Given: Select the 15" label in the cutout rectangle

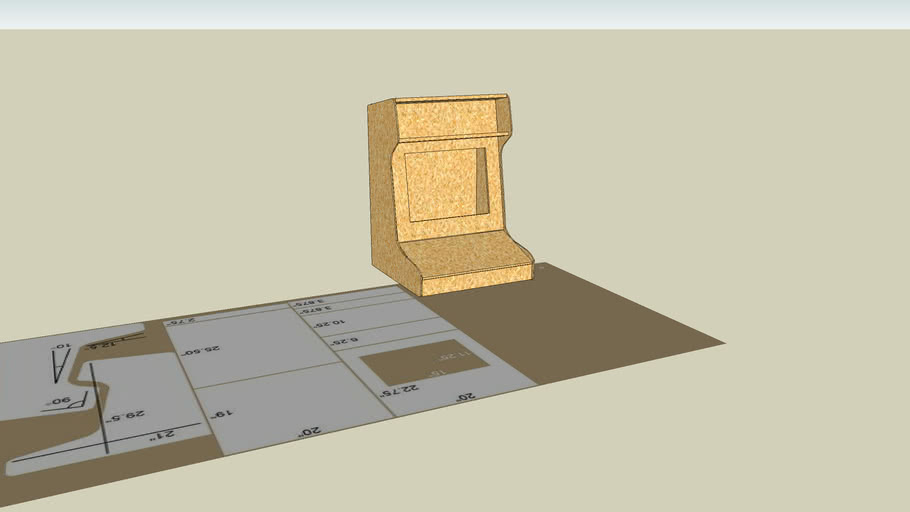Looking at the screenshot, I should pos(438,374).
